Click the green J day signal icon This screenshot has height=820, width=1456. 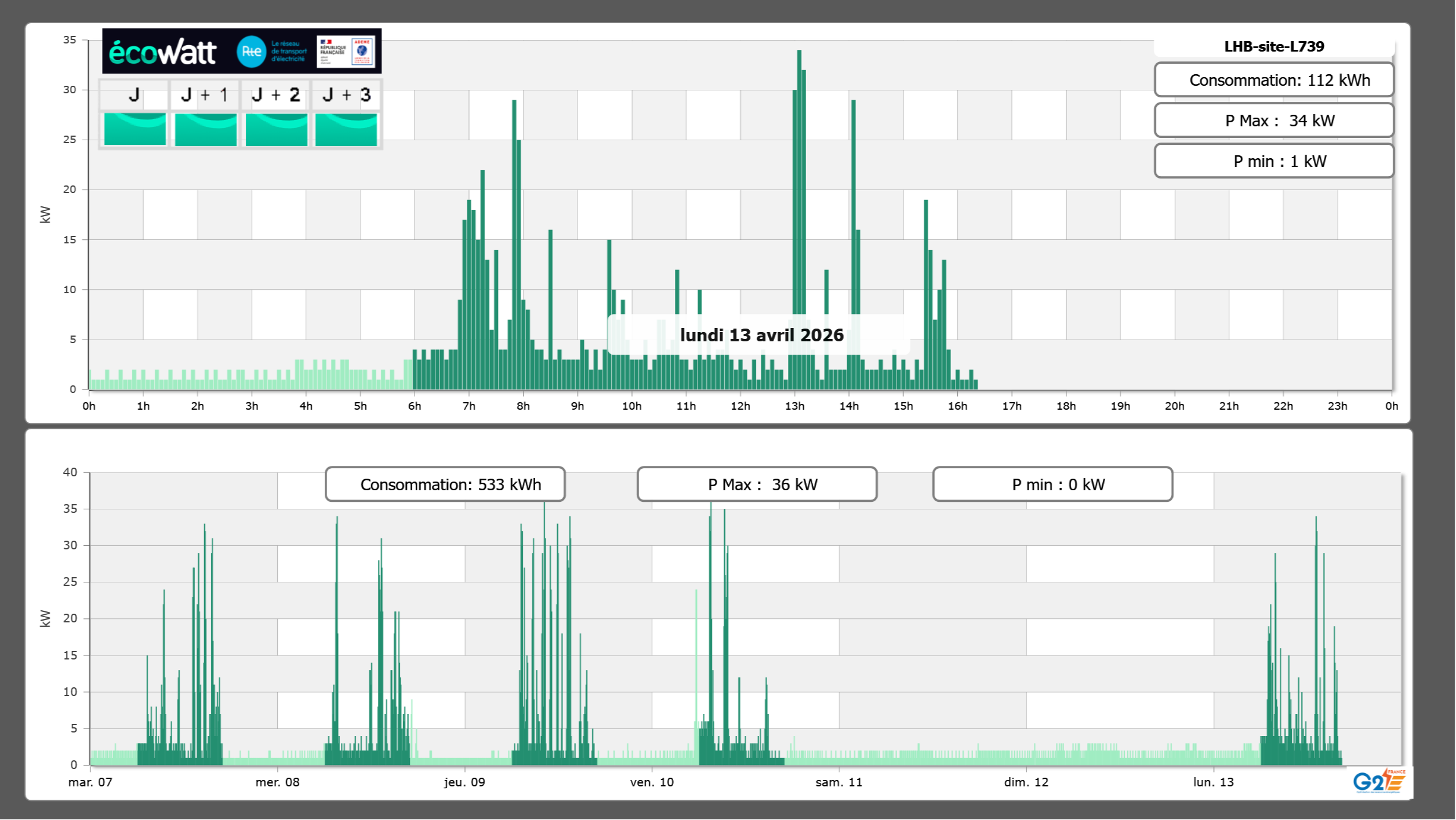tap(135, 129)
